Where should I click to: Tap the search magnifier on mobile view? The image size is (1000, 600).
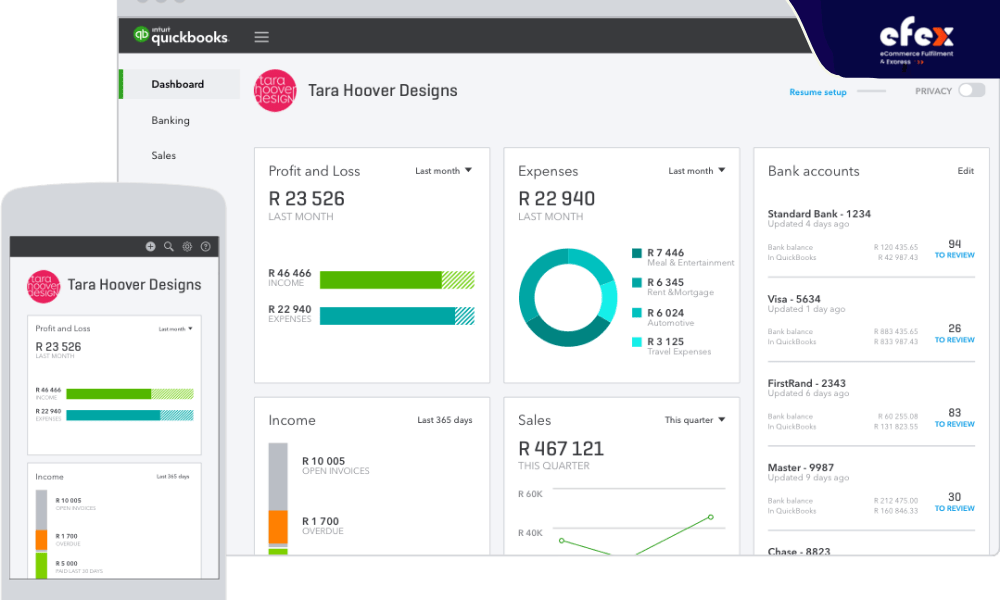point(169,246)
